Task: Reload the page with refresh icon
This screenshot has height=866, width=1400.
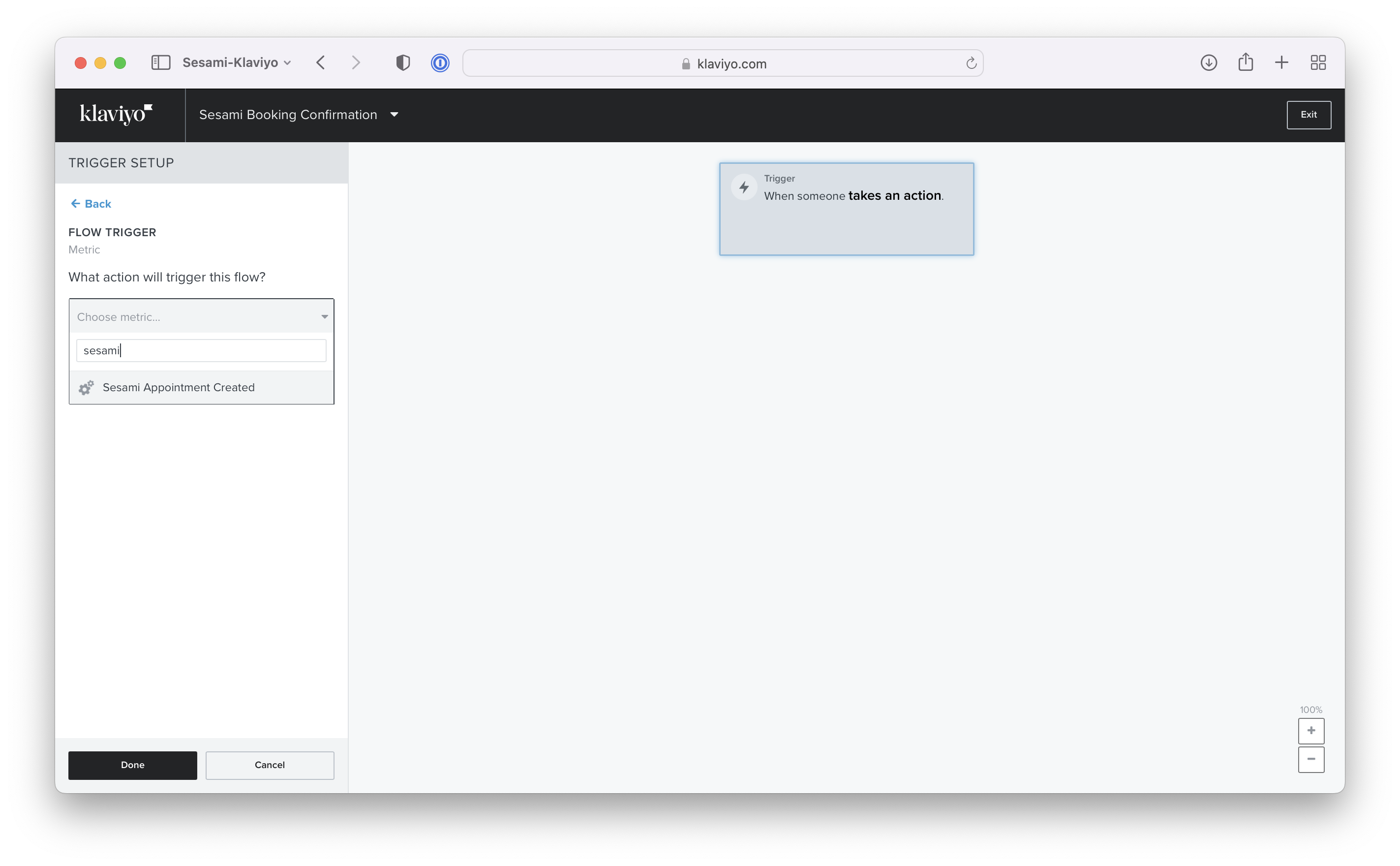Action: (x=971, y=63)
